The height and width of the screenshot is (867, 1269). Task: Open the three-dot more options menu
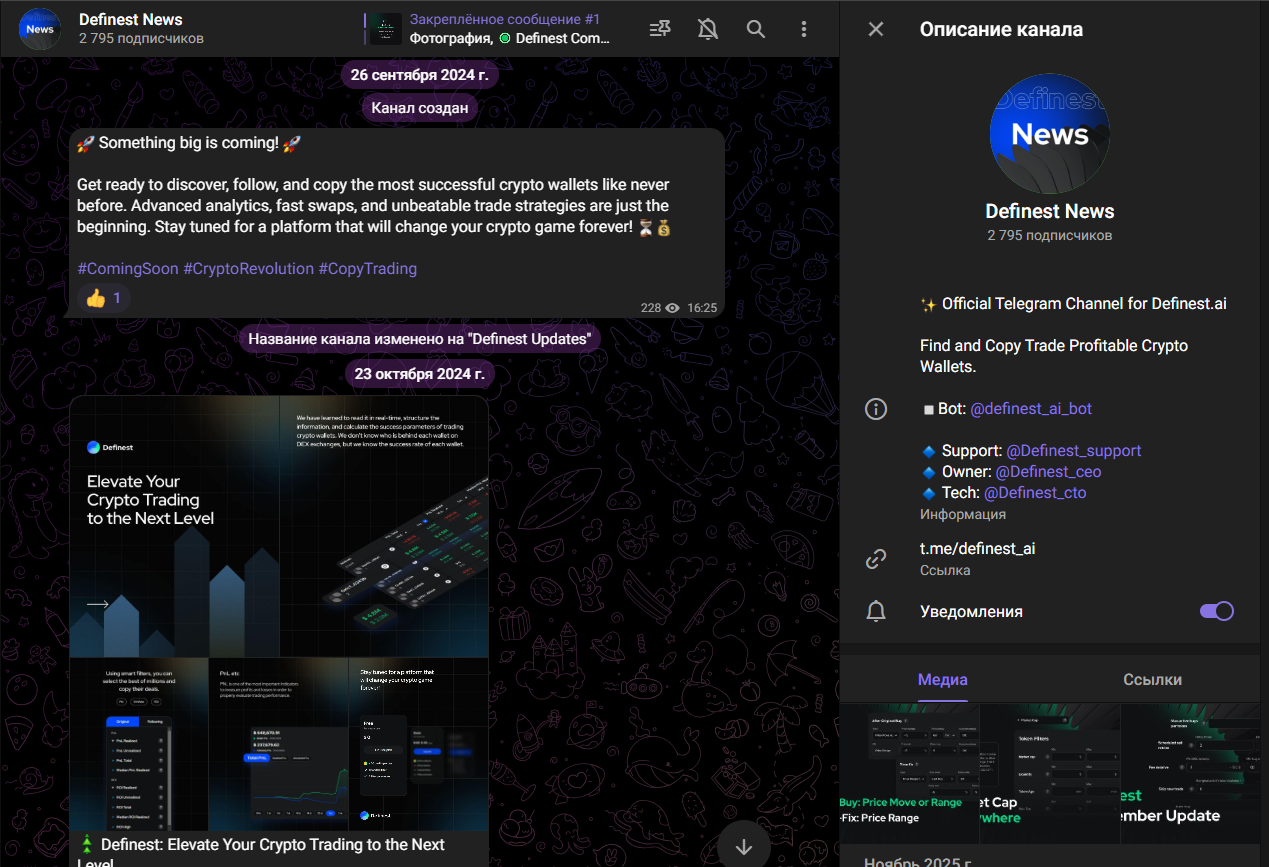tap(804, 29)
